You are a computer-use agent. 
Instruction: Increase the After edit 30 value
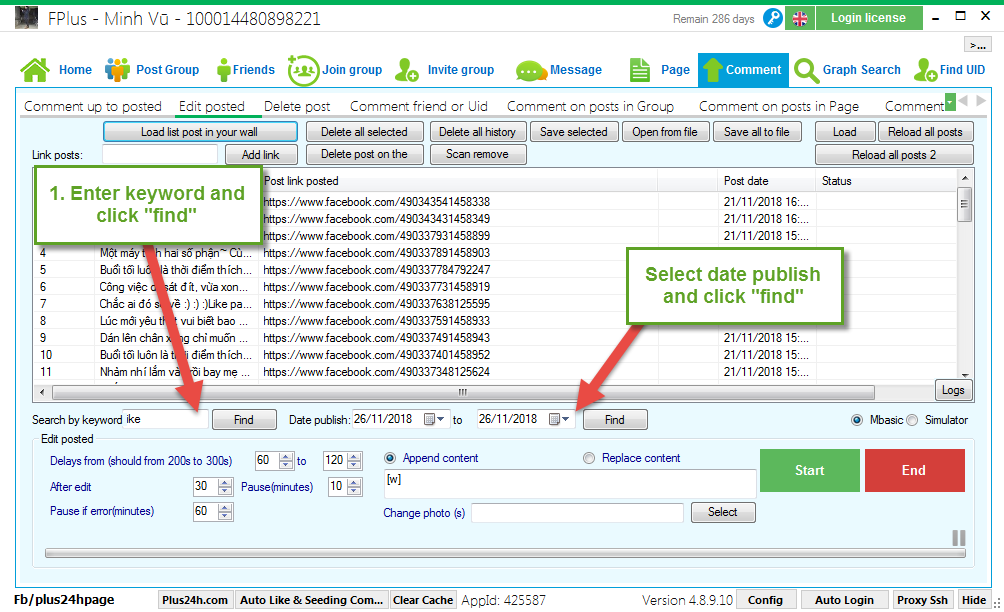(x=225, y=483)
